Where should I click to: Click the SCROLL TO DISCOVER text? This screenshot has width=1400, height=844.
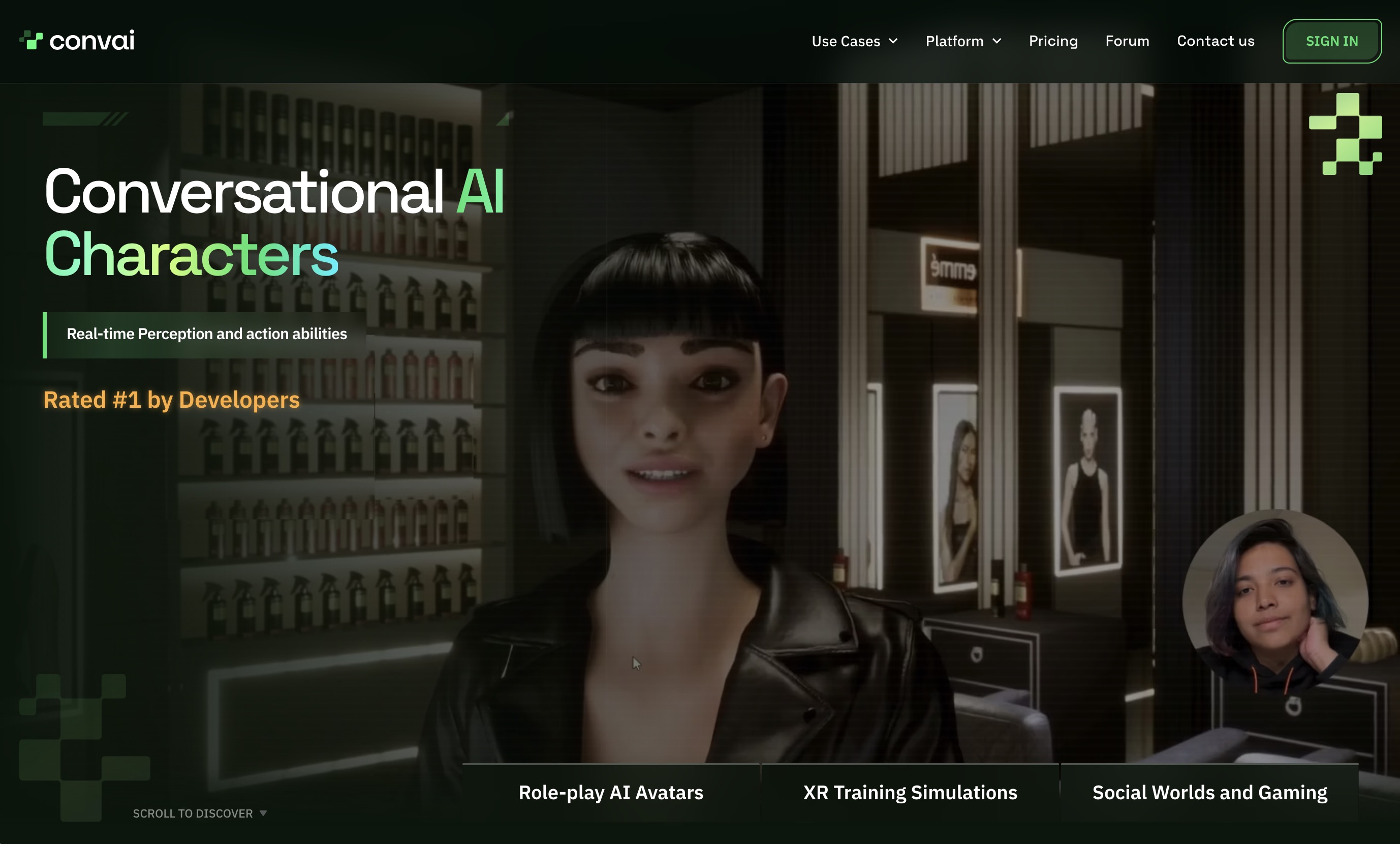193,813
